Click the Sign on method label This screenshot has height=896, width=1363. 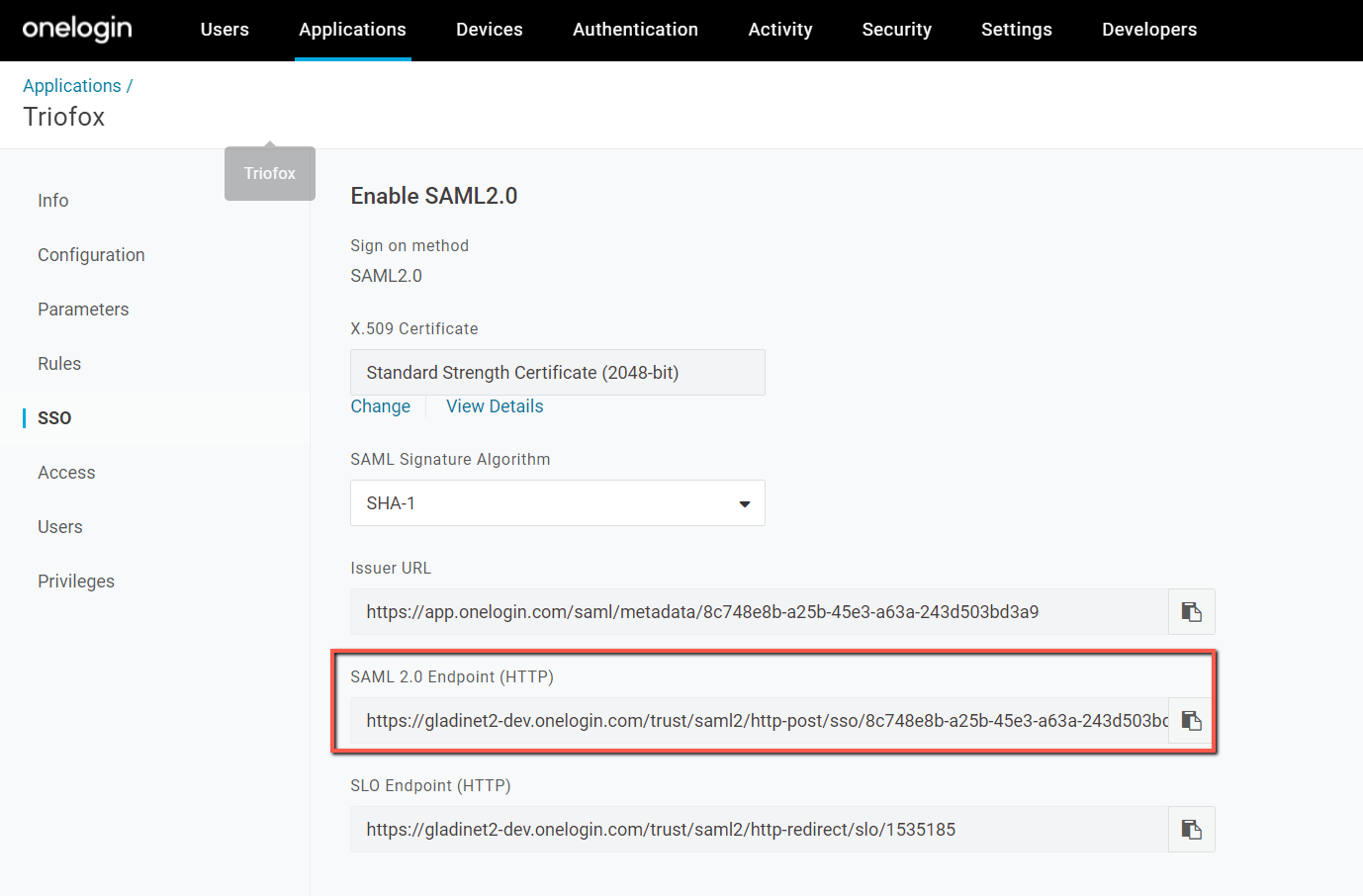pyautogui.click(x=409, y=245)
